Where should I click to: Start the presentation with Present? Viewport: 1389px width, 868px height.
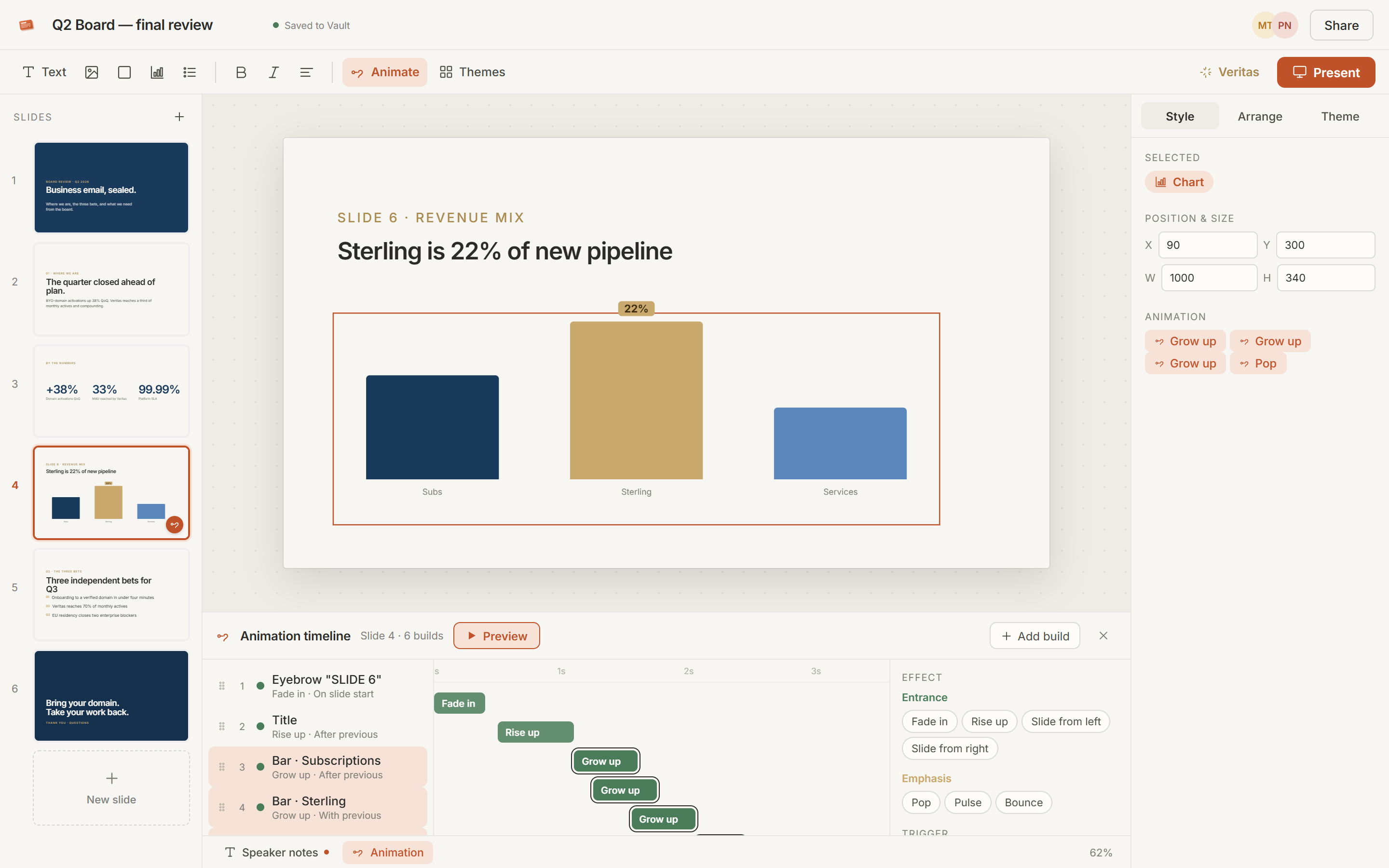pos(1326,72)
